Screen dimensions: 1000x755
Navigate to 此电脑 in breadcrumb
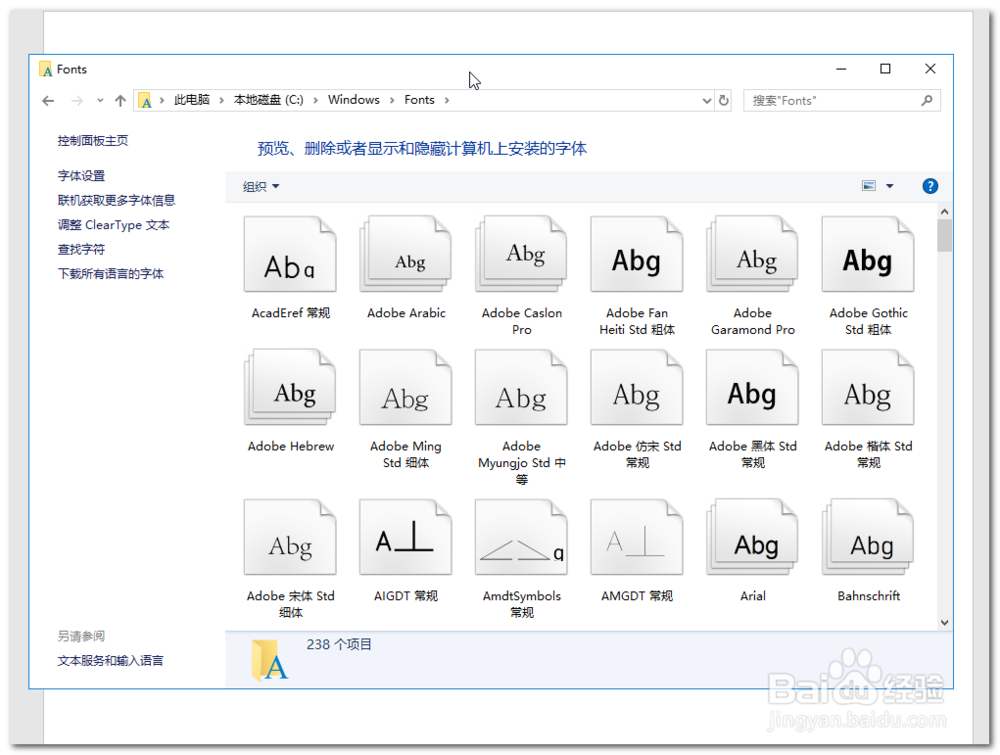click(192, 100)
